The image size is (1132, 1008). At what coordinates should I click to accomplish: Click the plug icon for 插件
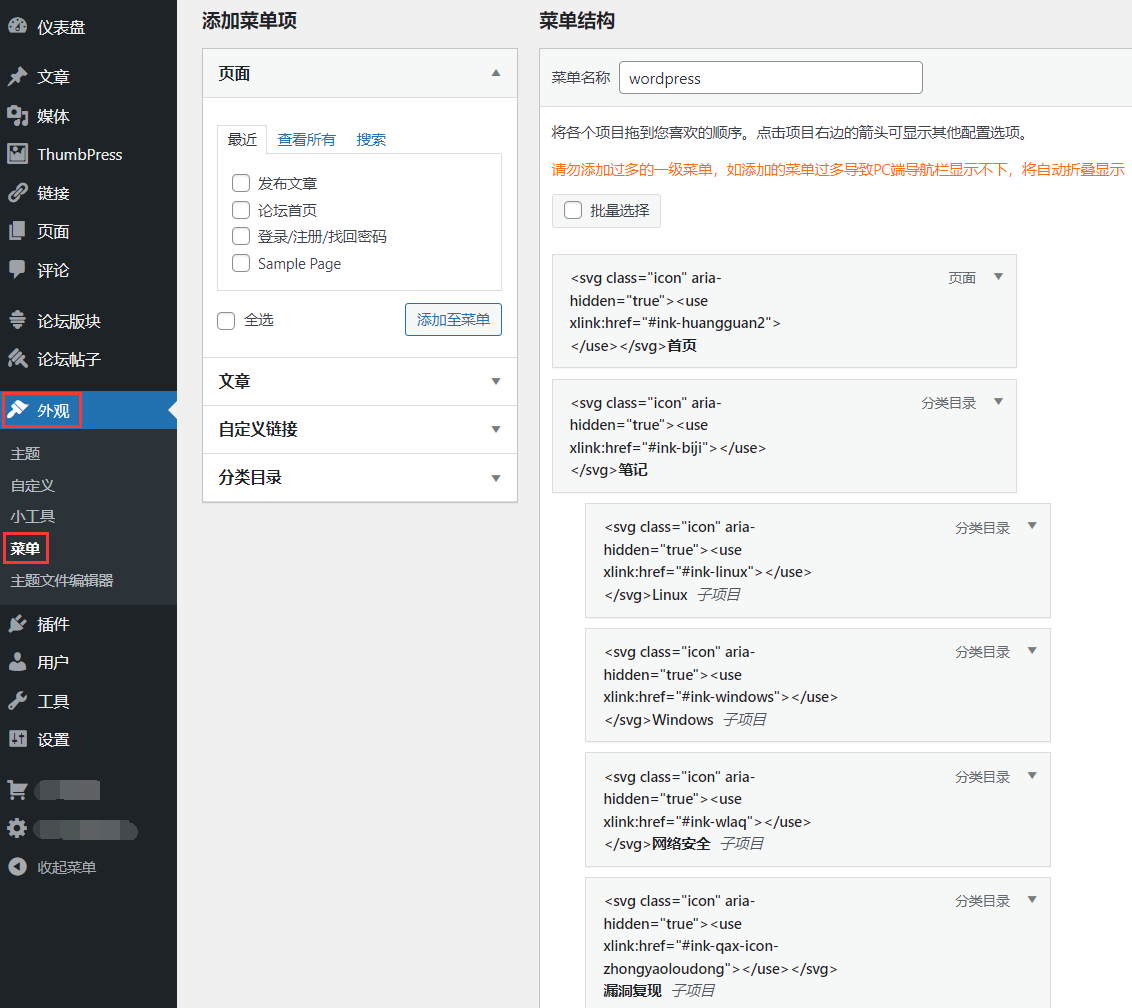(17, 624)
